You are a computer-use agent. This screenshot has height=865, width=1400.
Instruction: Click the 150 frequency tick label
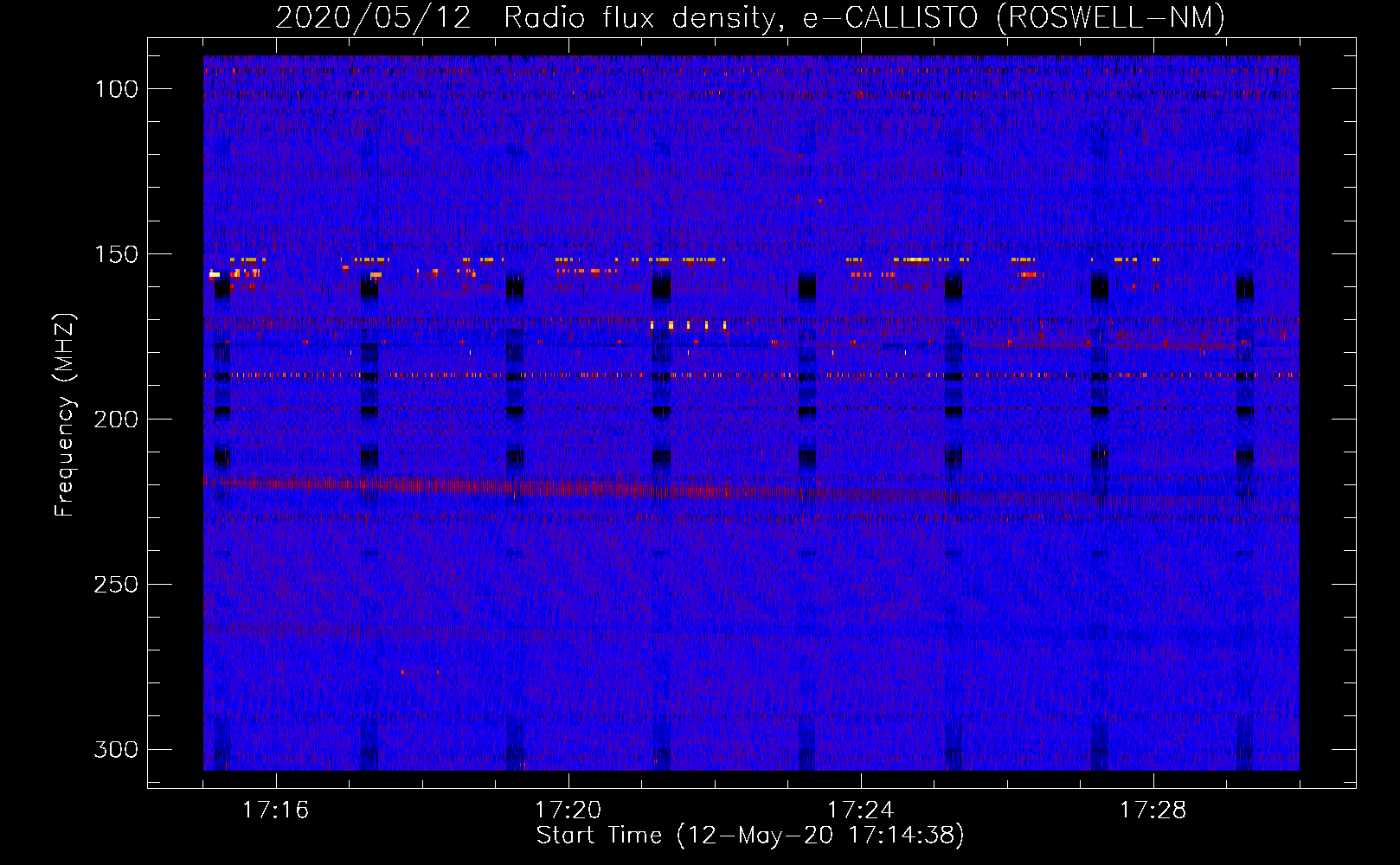tap(116, 254)
